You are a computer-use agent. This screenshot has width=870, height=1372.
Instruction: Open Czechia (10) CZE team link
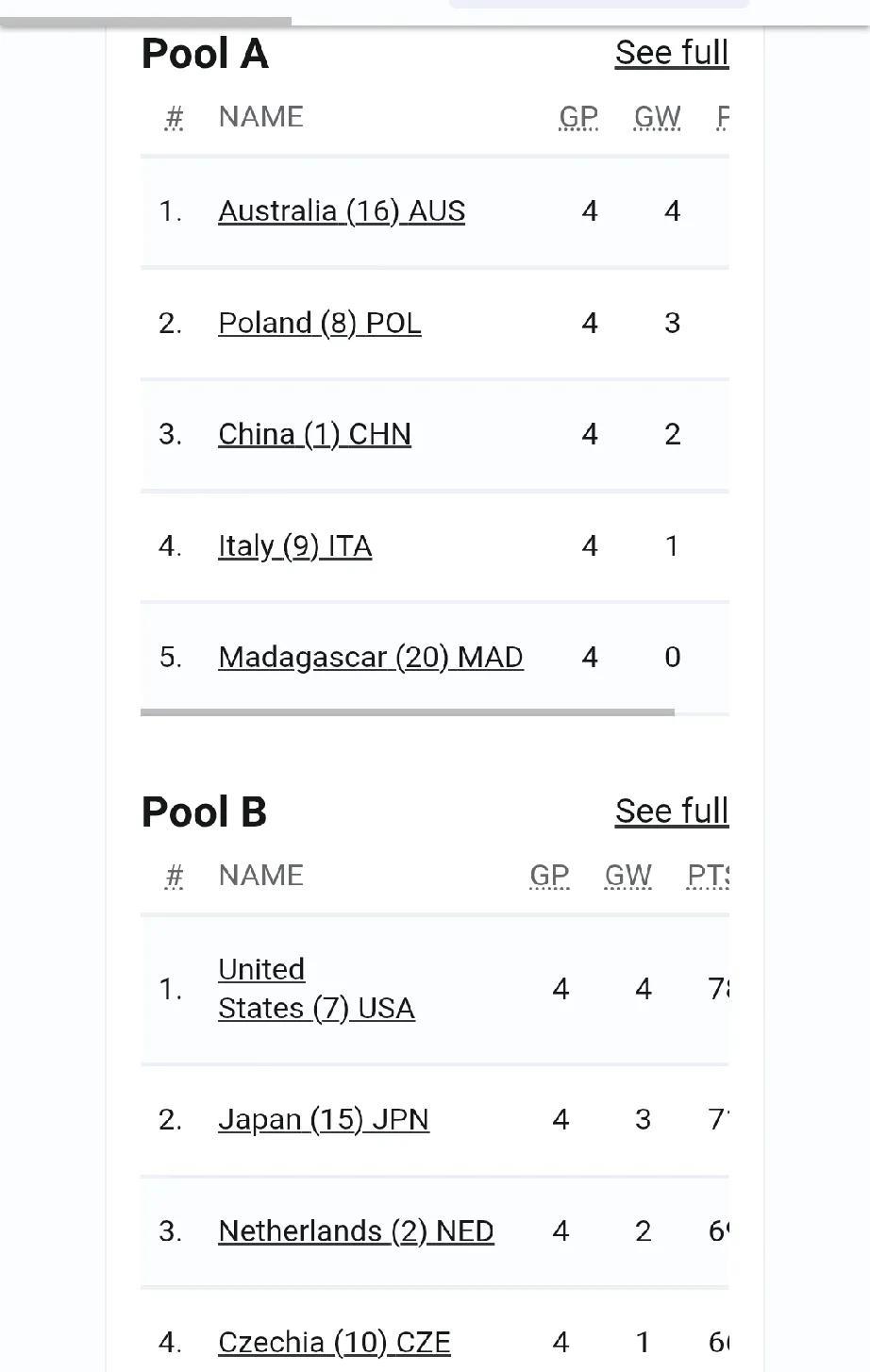pyautogui.click(x=334, y=1342)
